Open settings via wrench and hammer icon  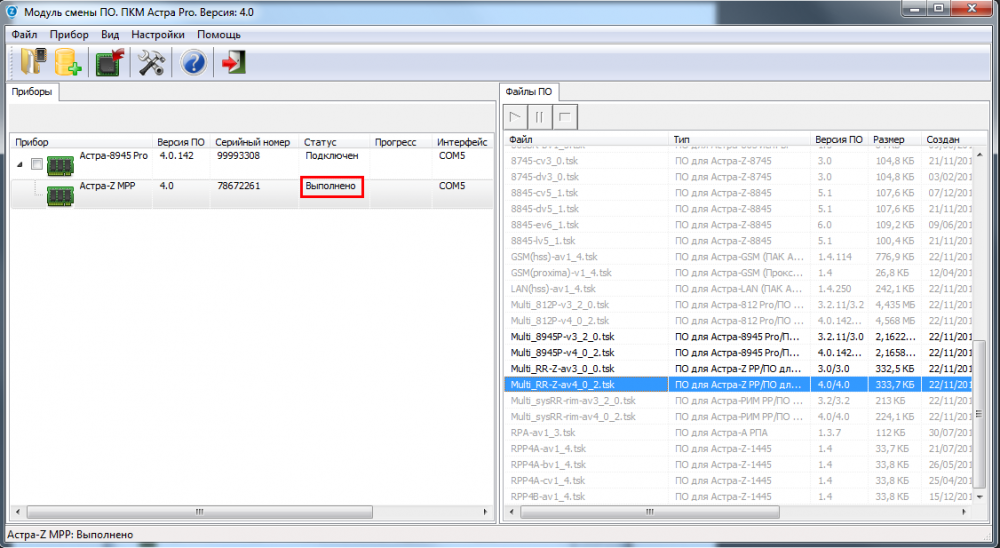tap(151, 63)
